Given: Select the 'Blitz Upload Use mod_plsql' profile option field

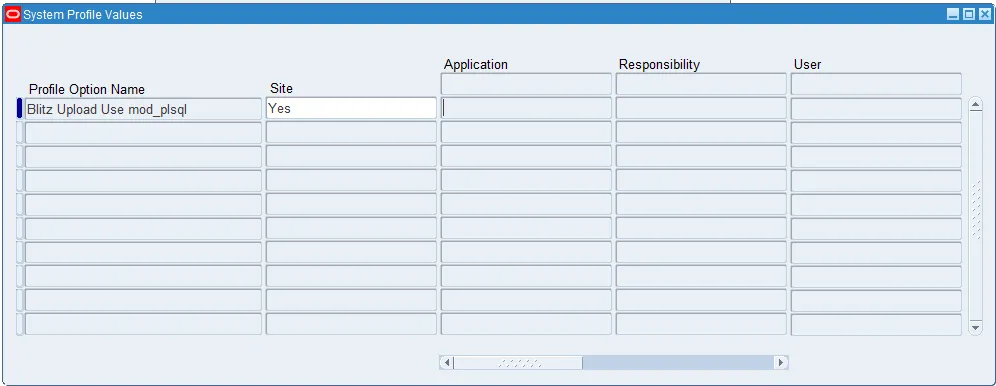Looking at the screenshot, I should [143, 109].
